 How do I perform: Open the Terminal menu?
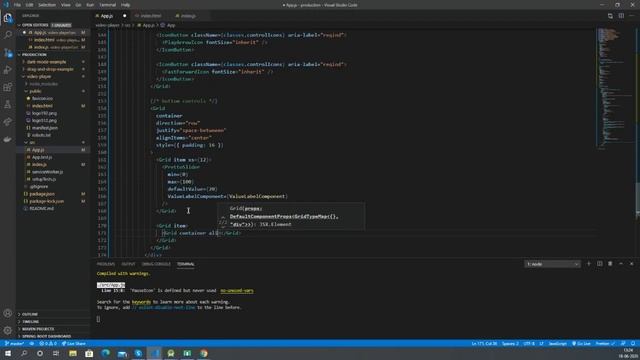[108, 5]
